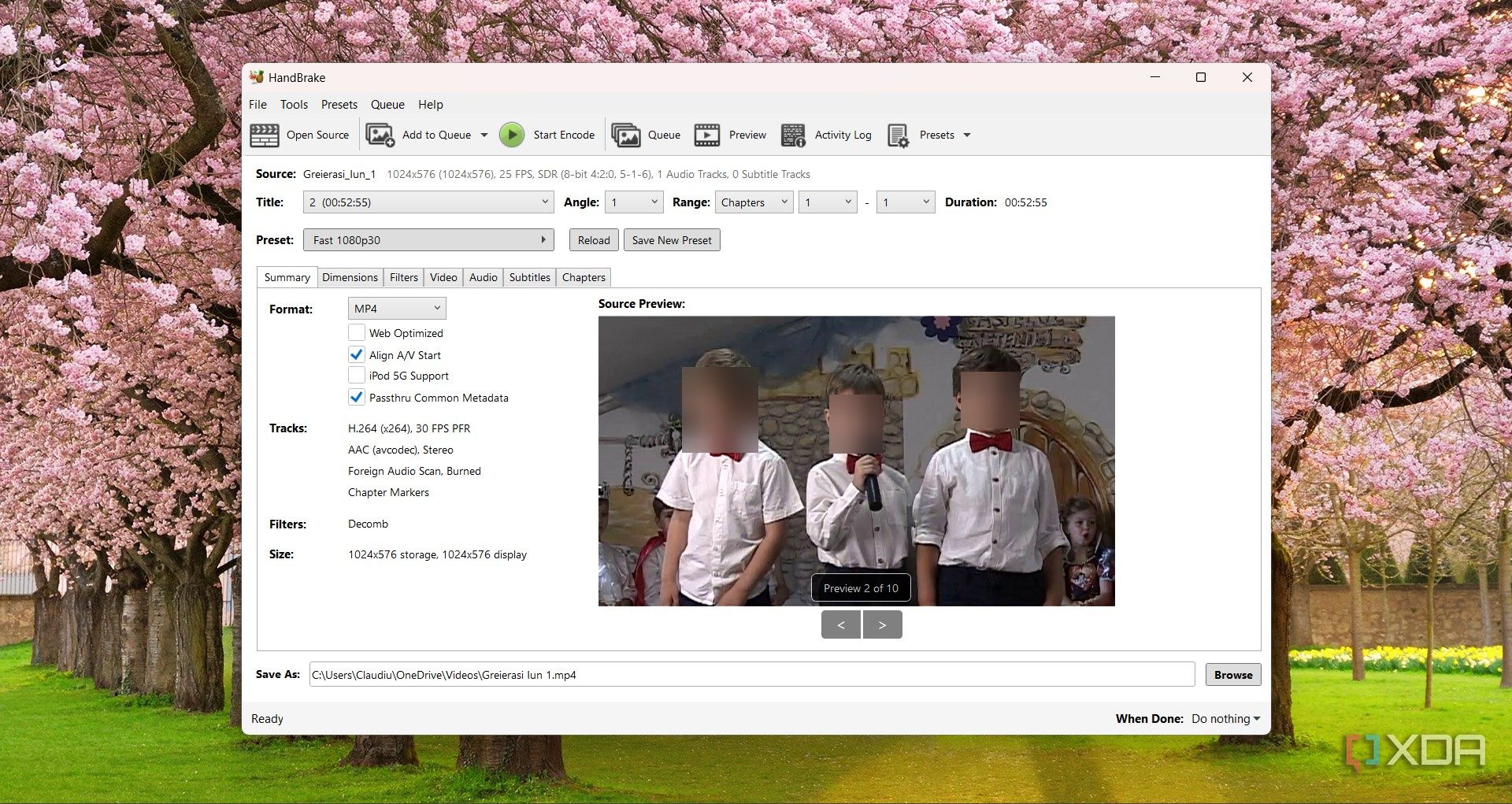Enable iPod 5G Support checkbox
This screenshot has width=1512, height=804.
[x=357, y=376]
